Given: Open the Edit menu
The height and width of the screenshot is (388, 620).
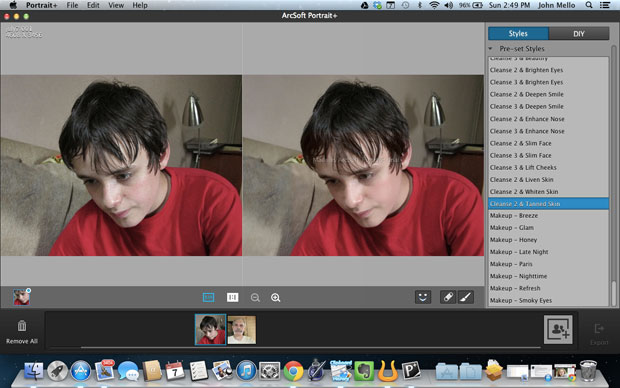Looking at the screenshot, I should coord(93,5).
